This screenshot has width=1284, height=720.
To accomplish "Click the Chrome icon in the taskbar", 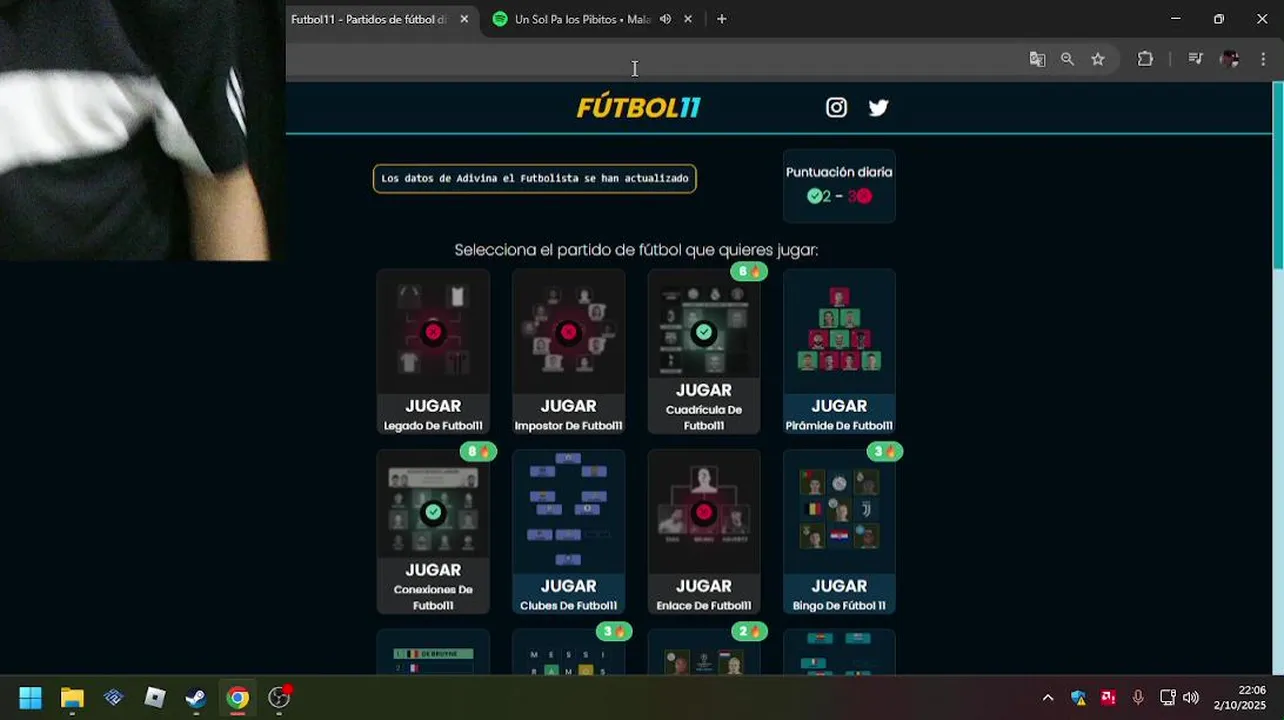I will [237, 697].
